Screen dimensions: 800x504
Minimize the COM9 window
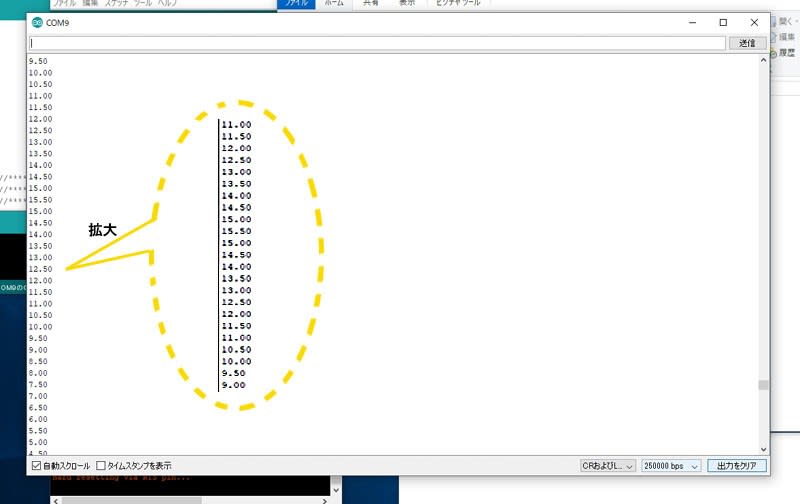692,22
